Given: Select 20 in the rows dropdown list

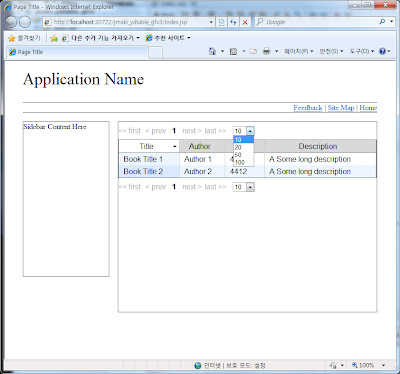Looking at the screenshot, I should coord(244,147).
